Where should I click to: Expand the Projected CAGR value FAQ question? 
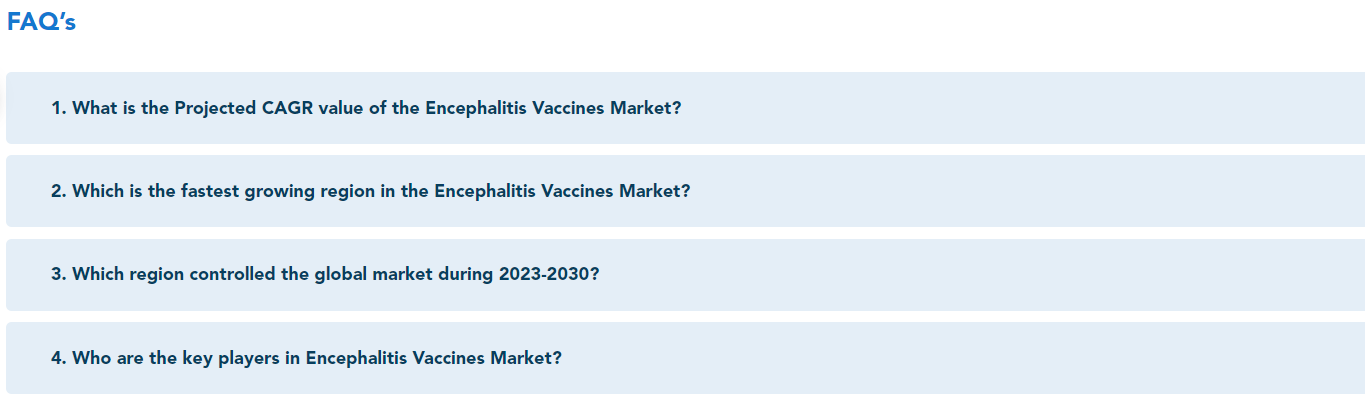coord(685,108)
